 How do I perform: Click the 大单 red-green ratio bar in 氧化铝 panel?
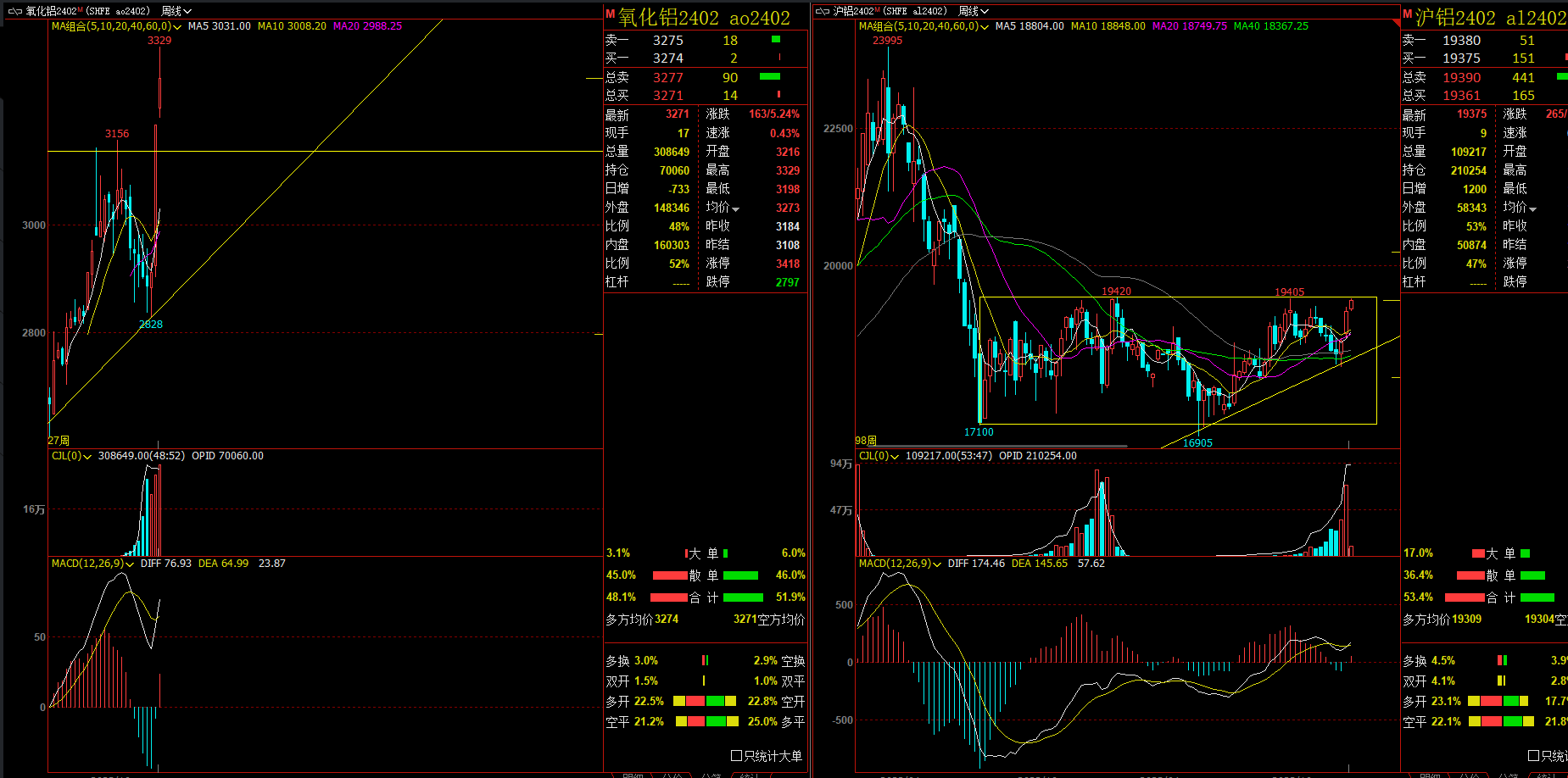coord(706,553)
